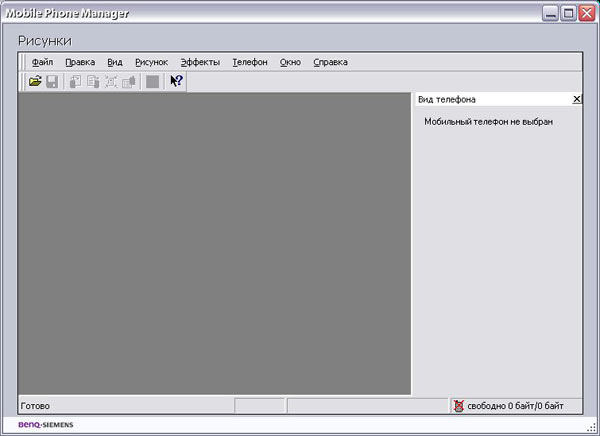Maximize the Mobile Phone Manager window
The image size is (600, 436).
569,13
